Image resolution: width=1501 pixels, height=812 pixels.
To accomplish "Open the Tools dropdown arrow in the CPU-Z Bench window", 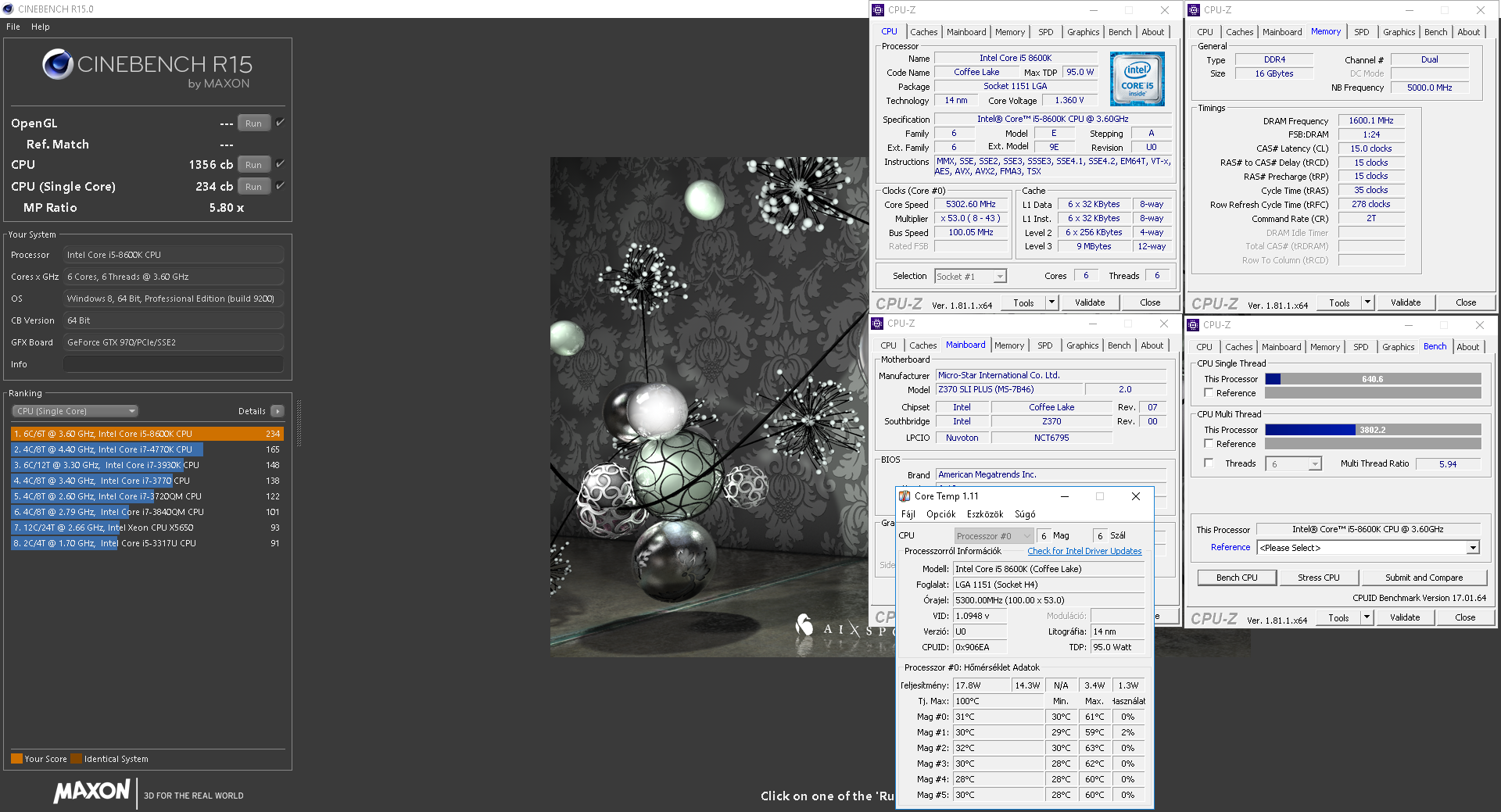I will coord(1367,617).
